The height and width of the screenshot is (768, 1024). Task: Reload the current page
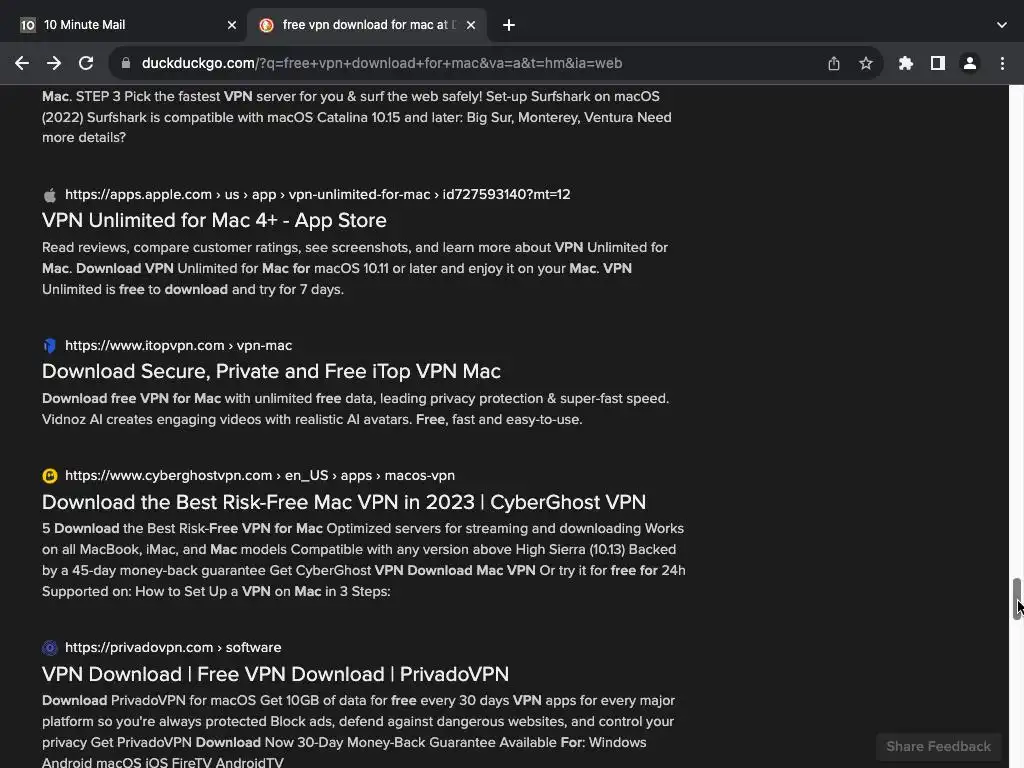[86, 63]
